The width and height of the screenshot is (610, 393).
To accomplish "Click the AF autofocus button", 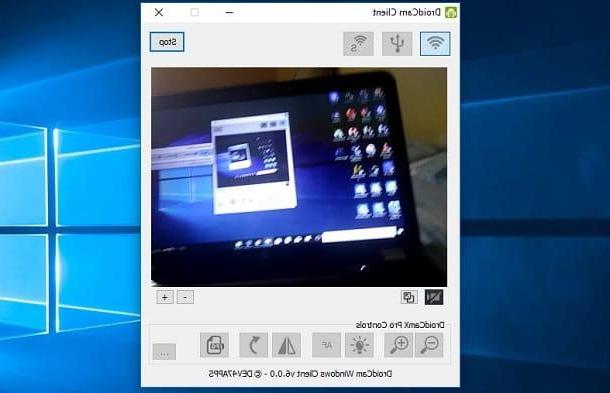I will pyautogui.click(x=326, y=345).
